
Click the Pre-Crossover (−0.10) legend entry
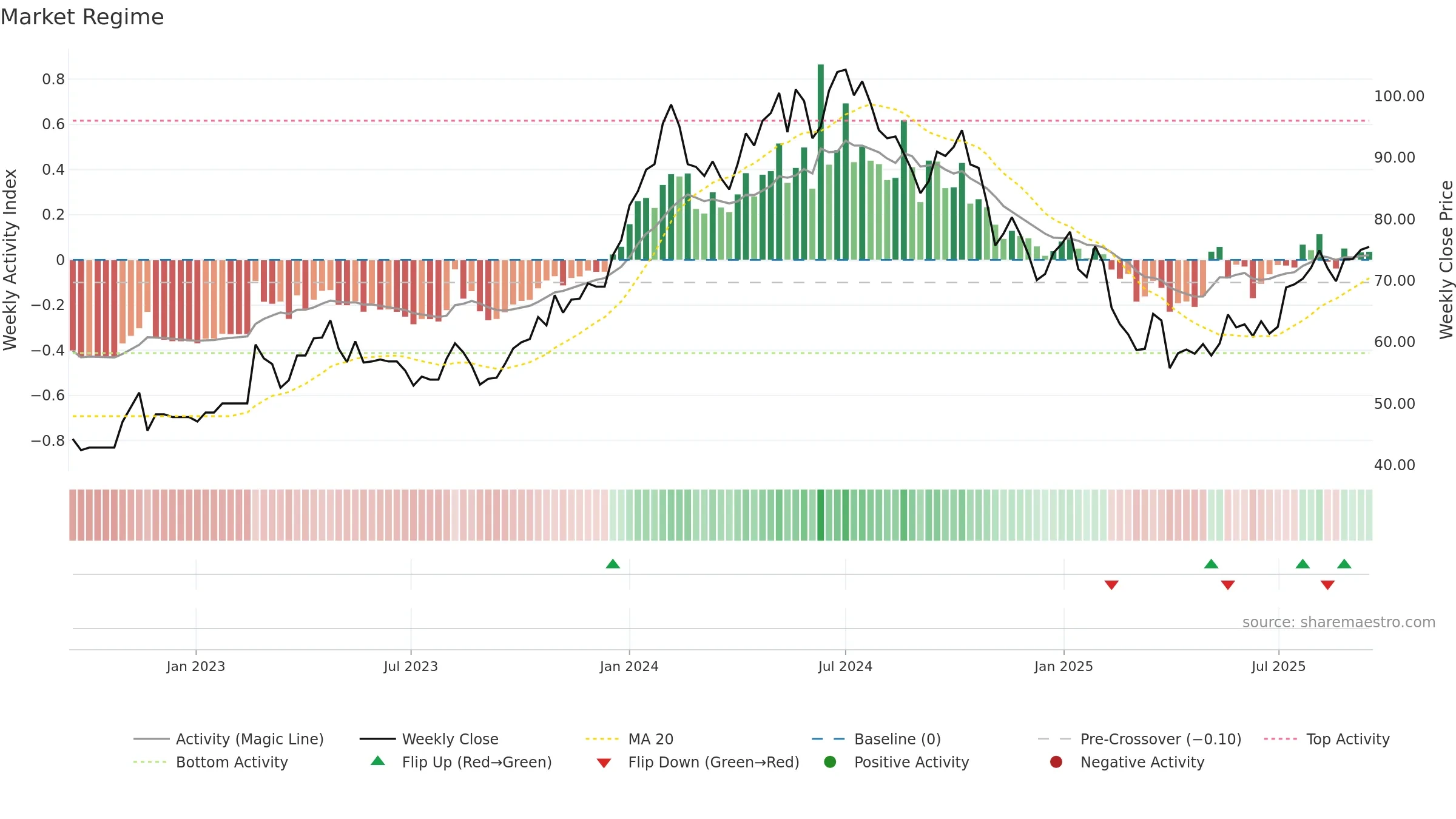(1139, 739)
